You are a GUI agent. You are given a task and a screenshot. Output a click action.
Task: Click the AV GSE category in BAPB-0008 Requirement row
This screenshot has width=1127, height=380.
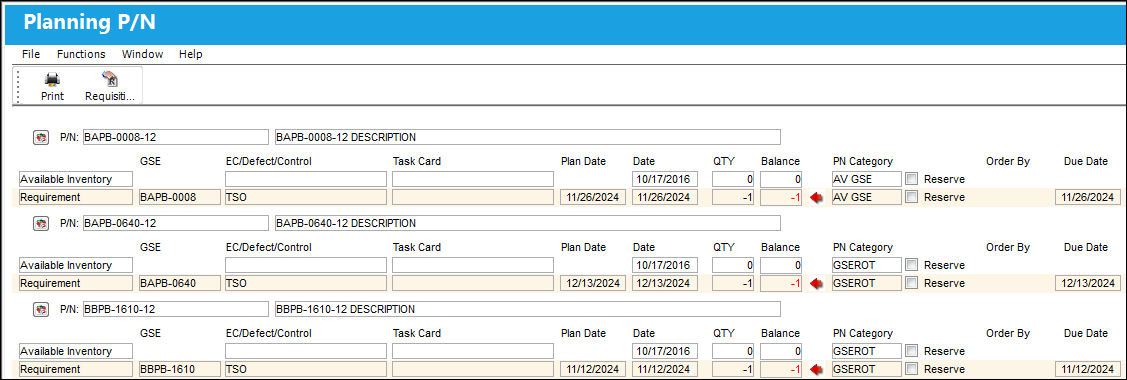pos(867,197)
